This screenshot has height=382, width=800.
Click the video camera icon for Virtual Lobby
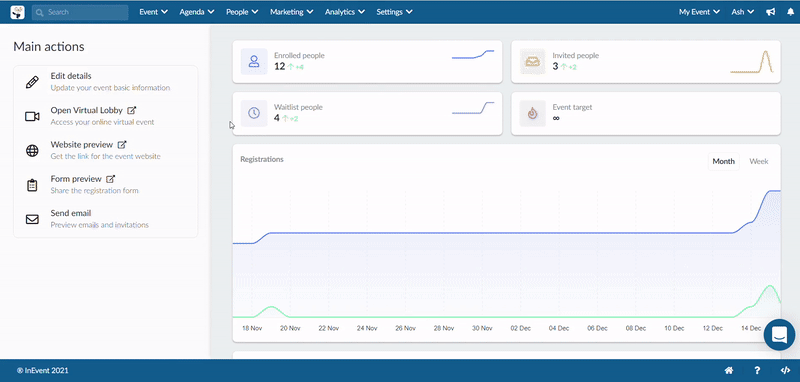coord(32,117)
